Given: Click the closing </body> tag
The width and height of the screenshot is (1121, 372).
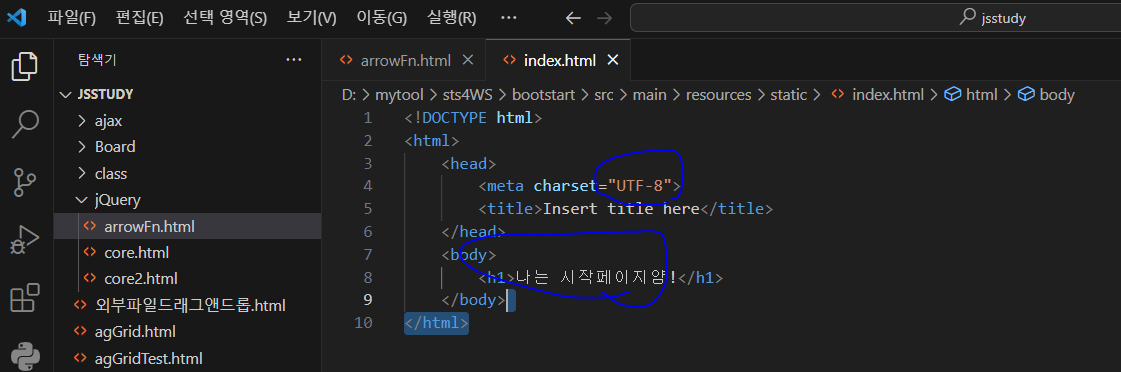Looking at the screenshot, I should [474, 300].
